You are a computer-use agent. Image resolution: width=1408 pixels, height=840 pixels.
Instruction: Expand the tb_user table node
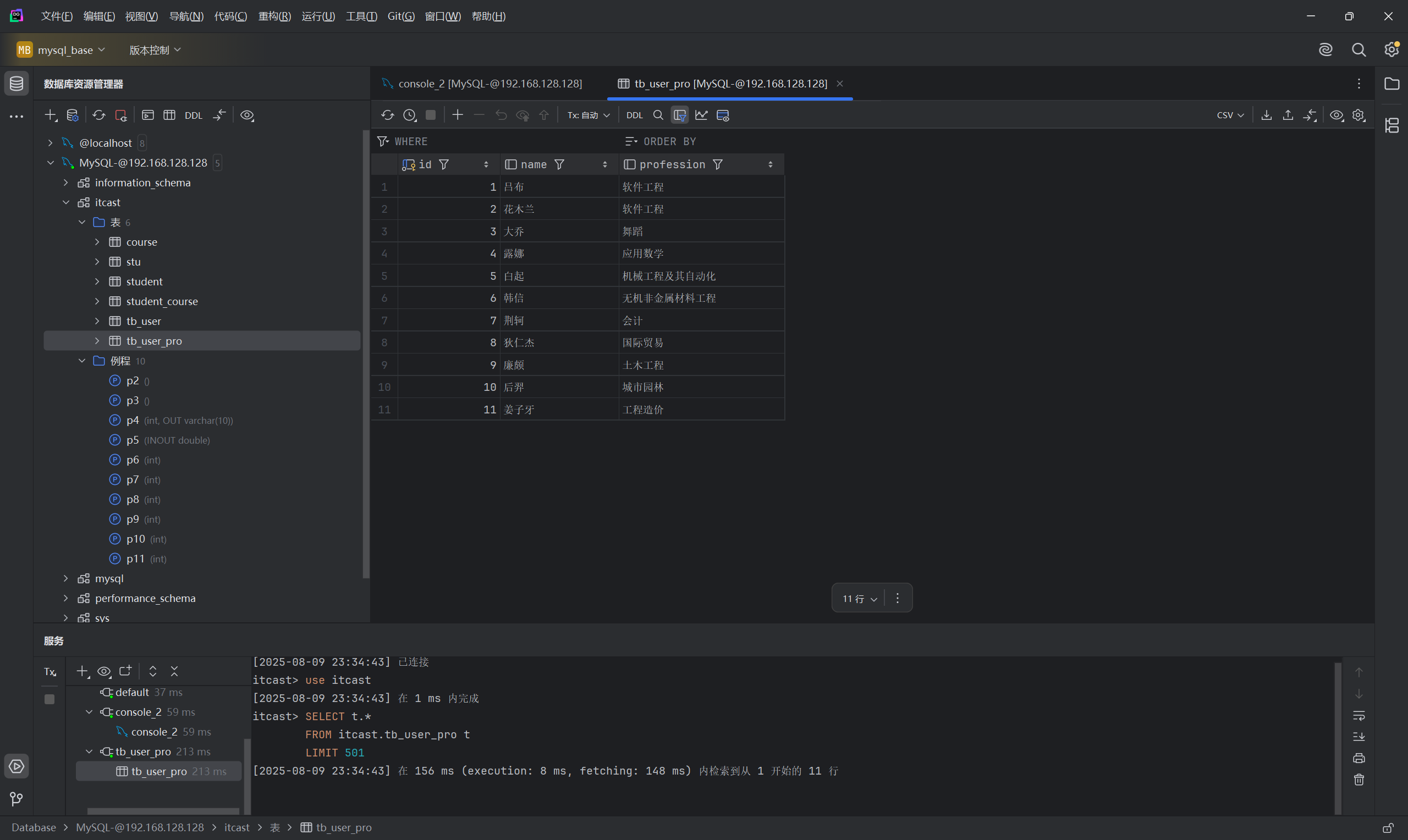click(97, 321)
